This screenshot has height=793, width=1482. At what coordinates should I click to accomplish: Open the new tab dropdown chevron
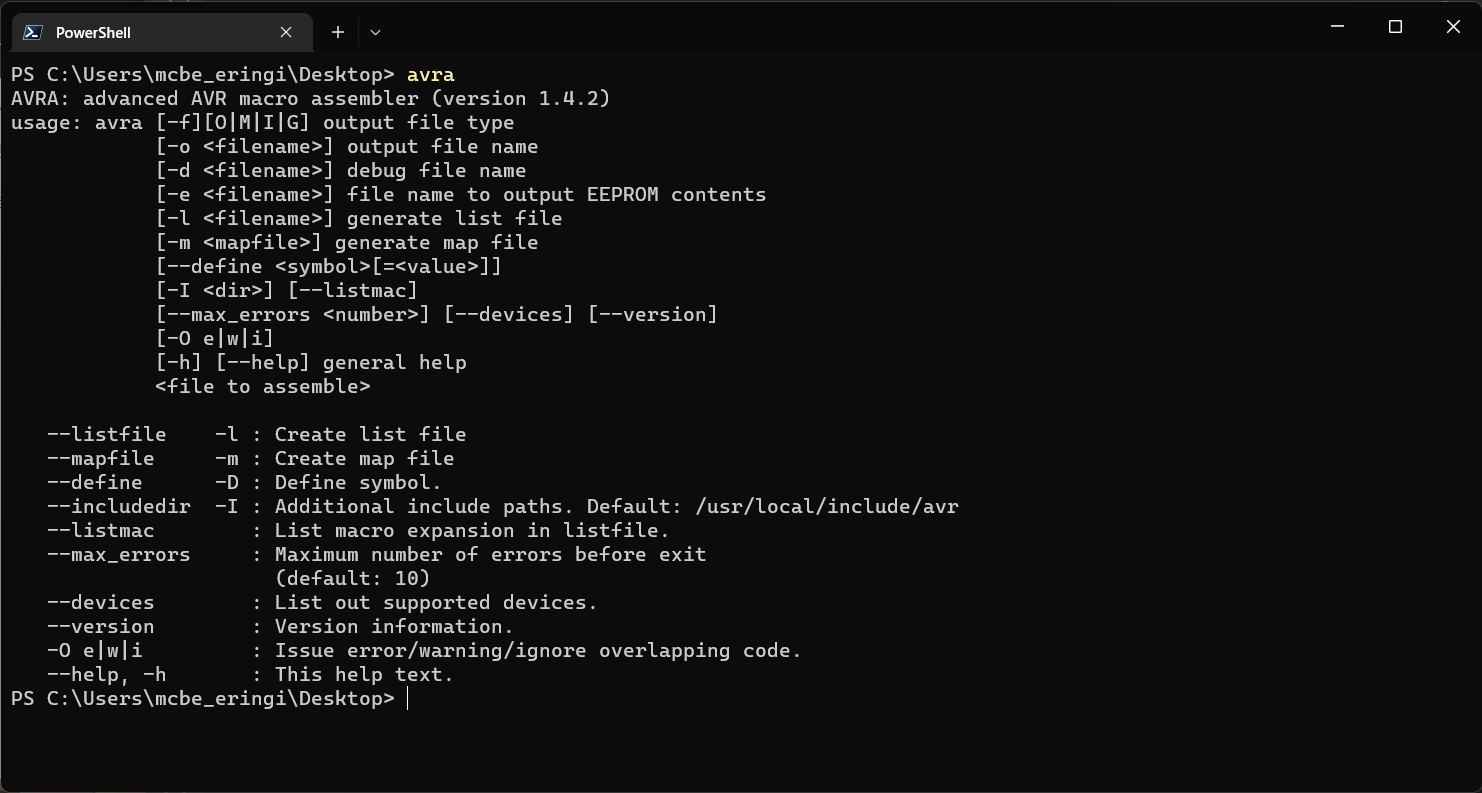pos(375,32)
